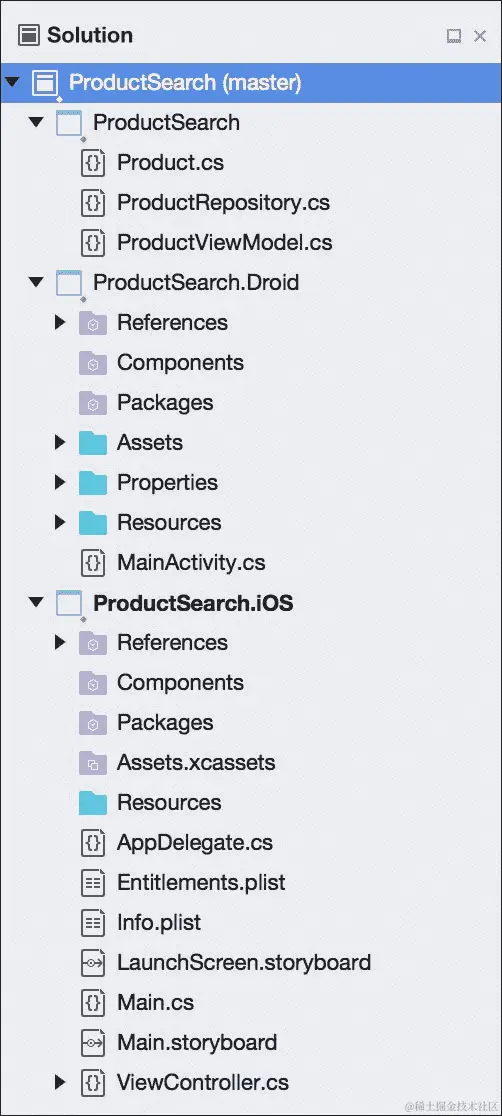Click the Product.cs C# file icon
Screen dimensions: 502x1116
pos(93,163)
